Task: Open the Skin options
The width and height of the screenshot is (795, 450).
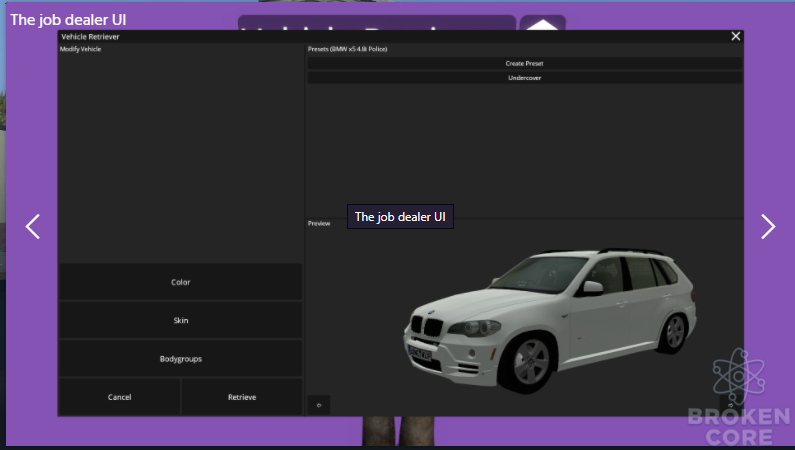Action: tap(180, 320)
